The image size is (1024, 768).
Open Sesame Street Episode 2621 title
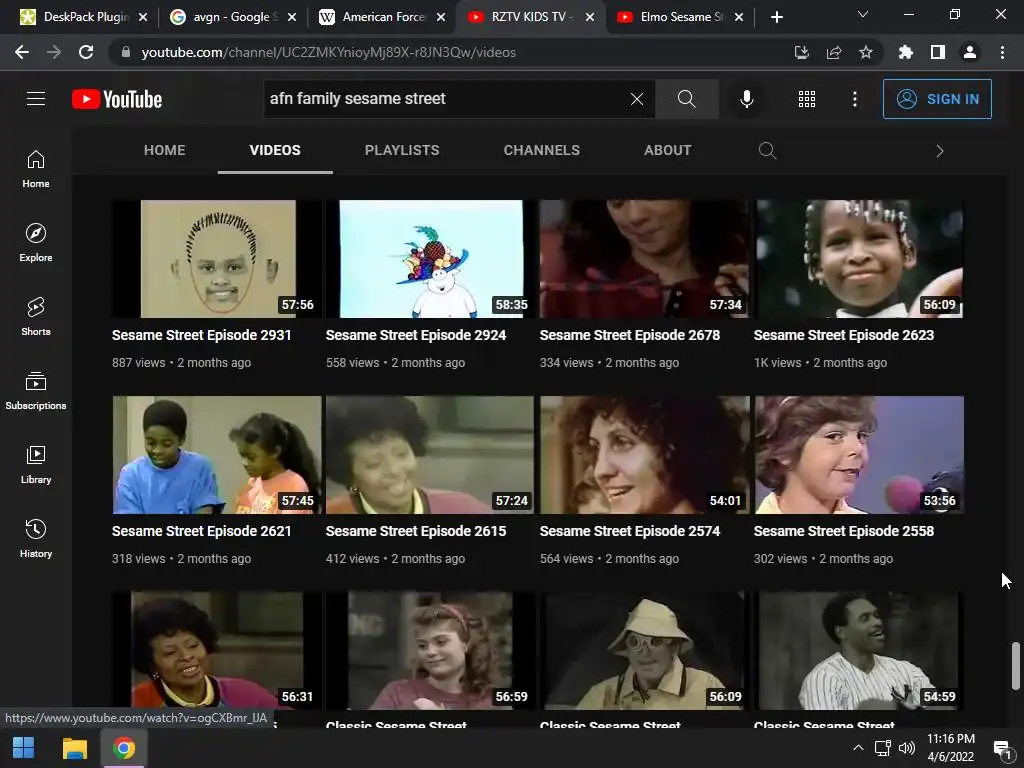[x=201, y=531]
